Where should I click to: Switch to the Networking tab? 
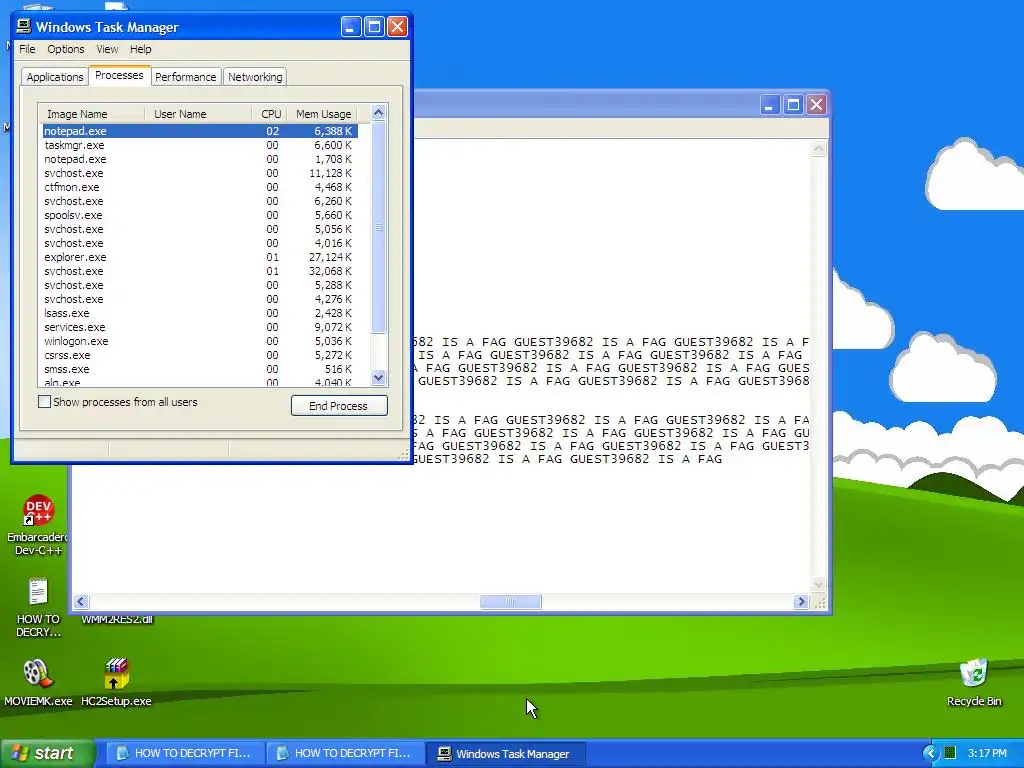(x=255, y=76)
